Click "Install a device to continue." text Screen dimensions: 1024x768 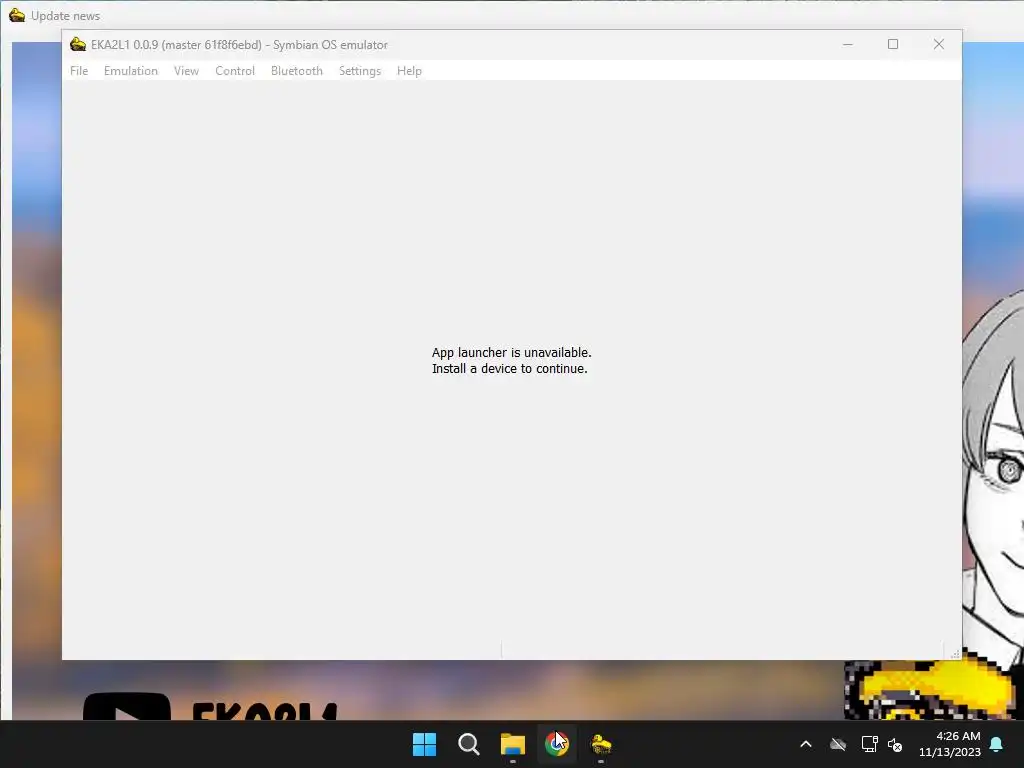point(509,369)
